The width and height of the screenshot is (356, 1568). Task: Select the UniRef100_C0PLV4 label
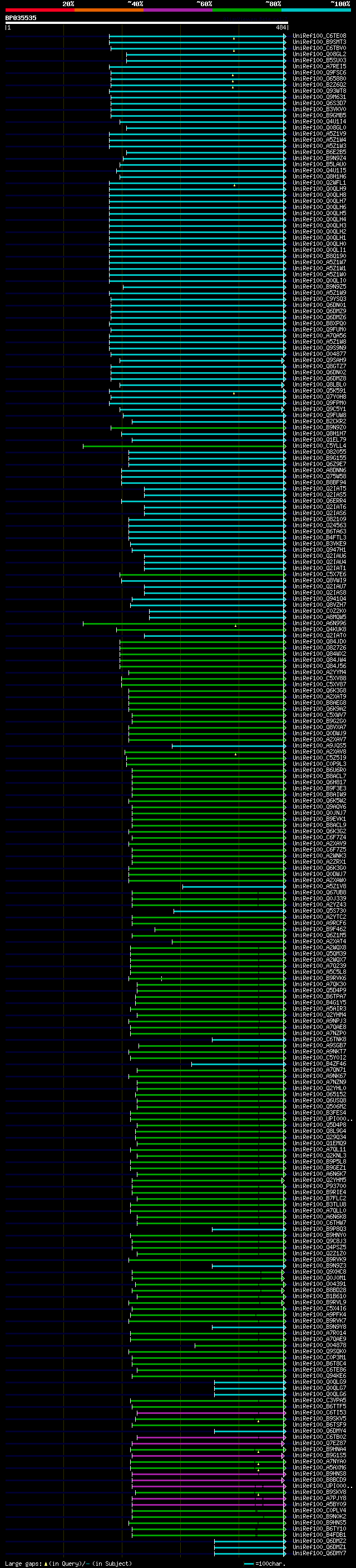[319, 1510]
